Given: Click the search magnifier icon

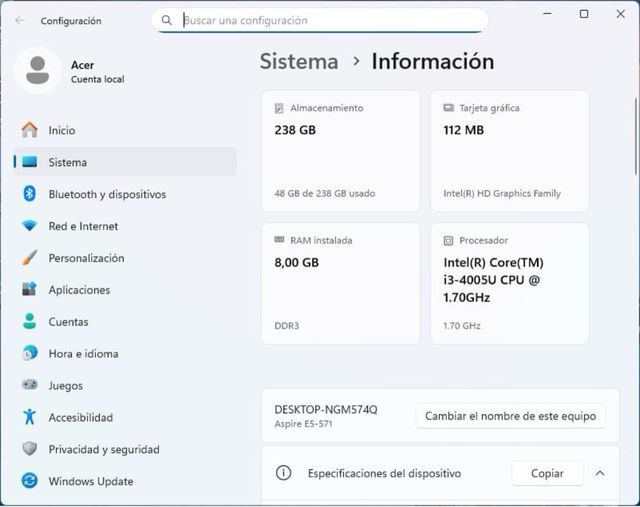Looking at the screenshot, I should pyautogui.click(x=167, y=20).
